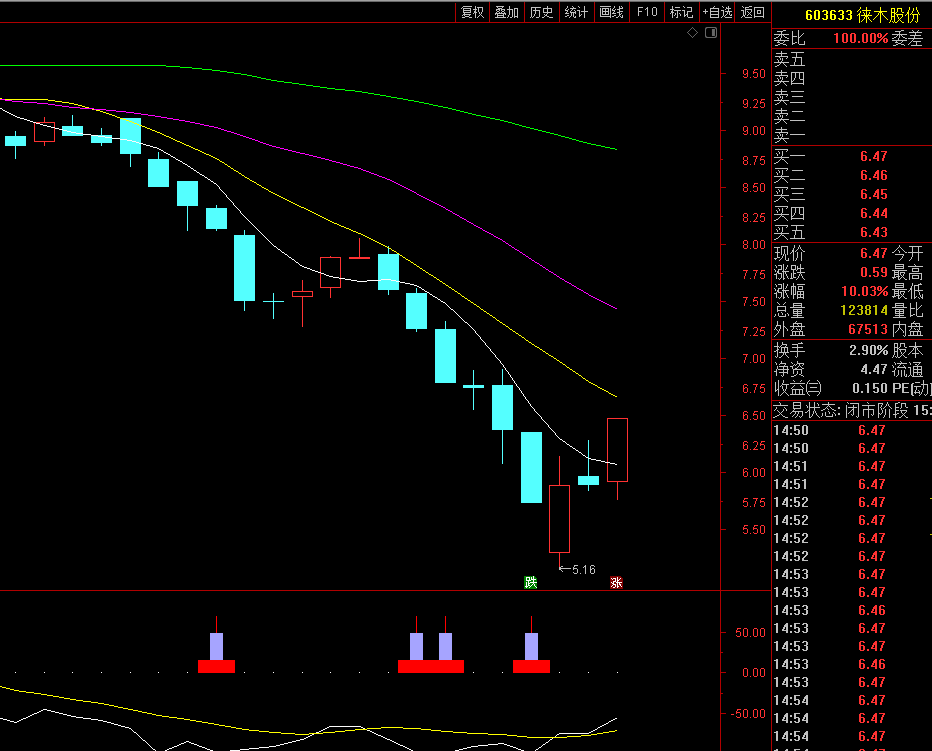
Task: Select the 卖一 ask row
Action: click(852, 135)
